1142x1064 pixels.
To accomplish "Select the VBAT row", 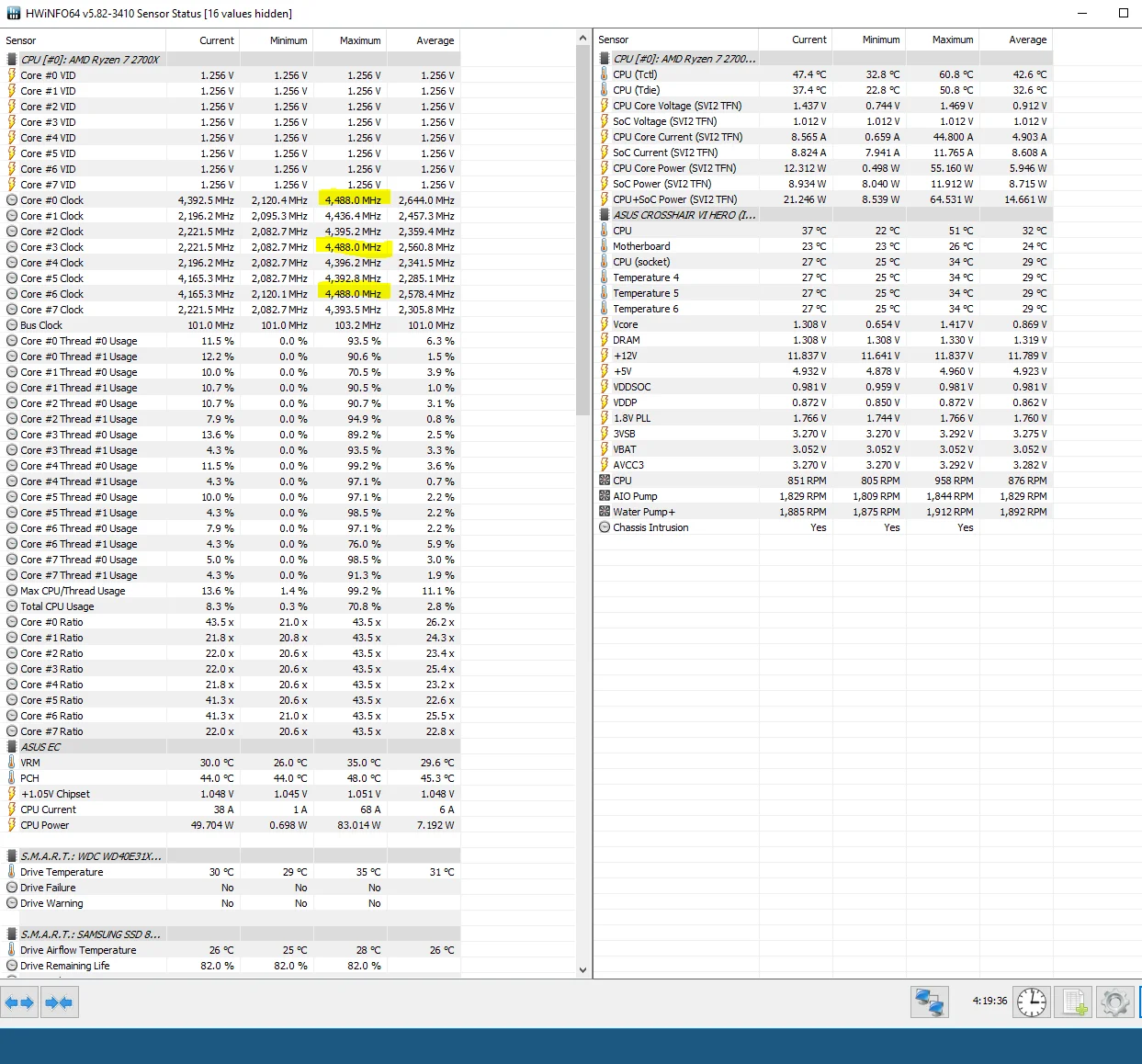I will pos(822,449).
